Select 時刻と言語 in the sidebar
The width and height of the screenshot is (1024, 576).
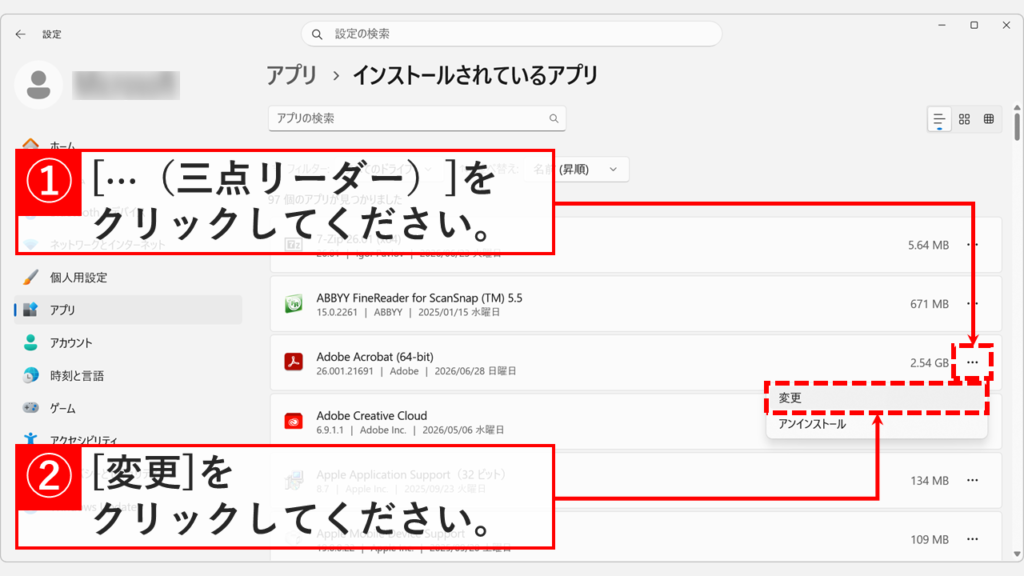click(x=128, y=376)
